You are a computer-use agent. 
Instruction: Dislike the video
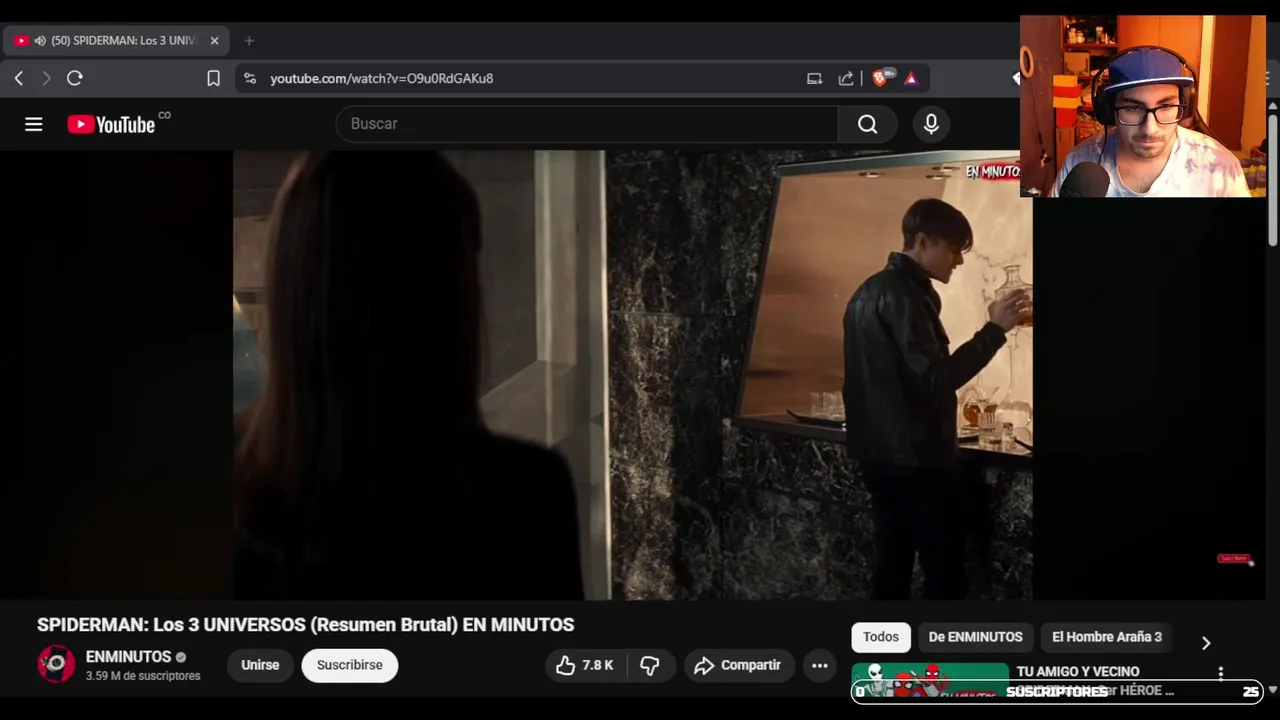pyautogui.click(x=650, y=665)
